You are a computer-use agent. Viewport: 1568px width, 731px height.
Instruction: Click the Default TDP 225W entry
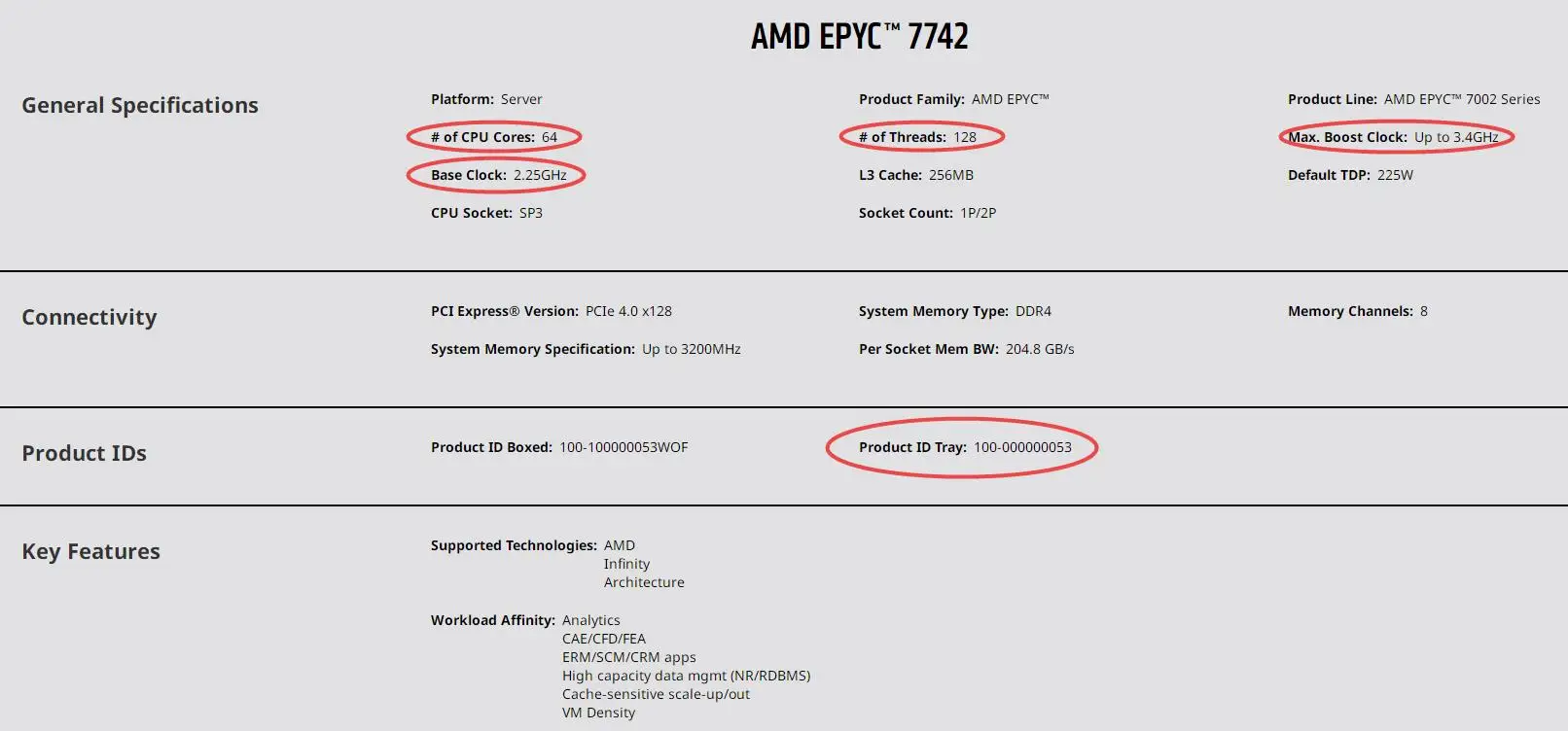click(1350, 175)
